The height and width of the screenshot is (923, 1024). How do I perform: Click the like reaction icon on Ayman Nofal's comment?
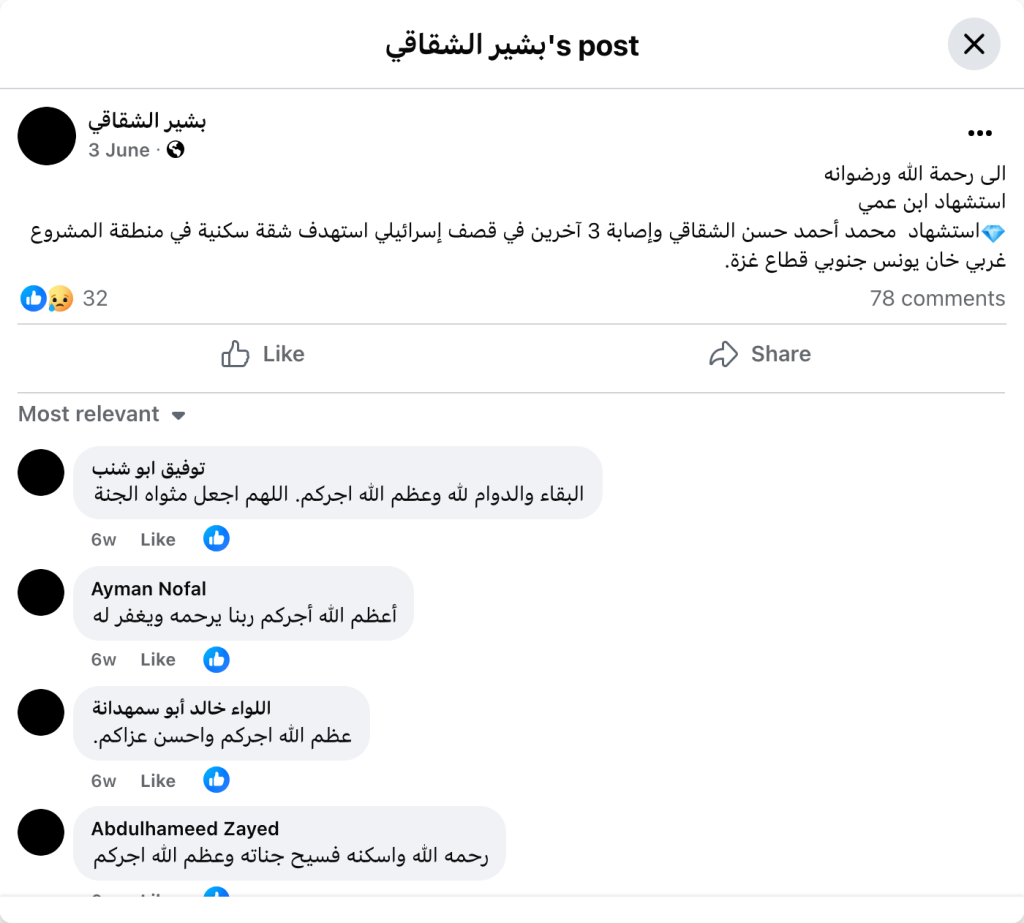point(216,659)
